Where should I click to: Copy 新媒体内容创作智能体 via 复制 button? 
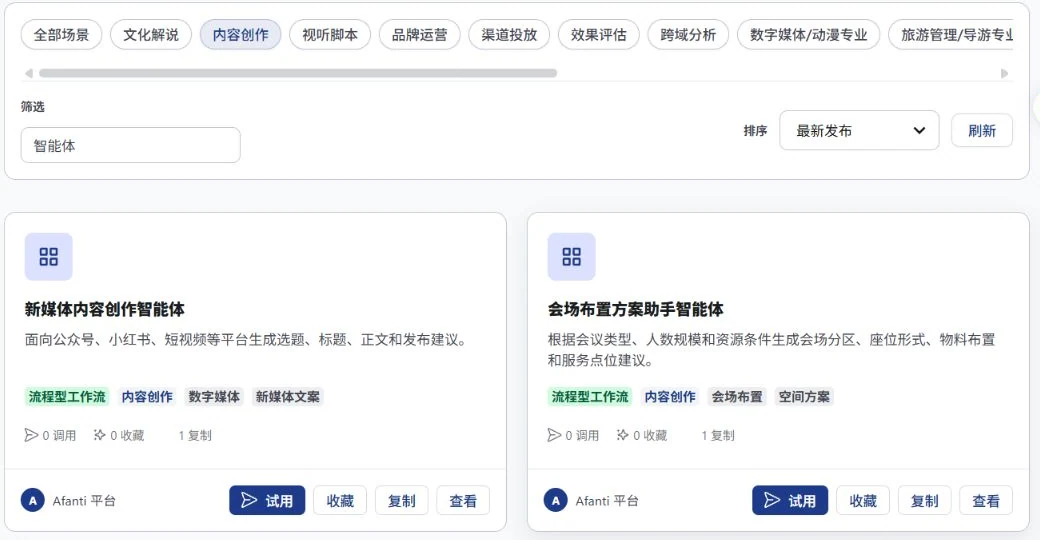402,500
